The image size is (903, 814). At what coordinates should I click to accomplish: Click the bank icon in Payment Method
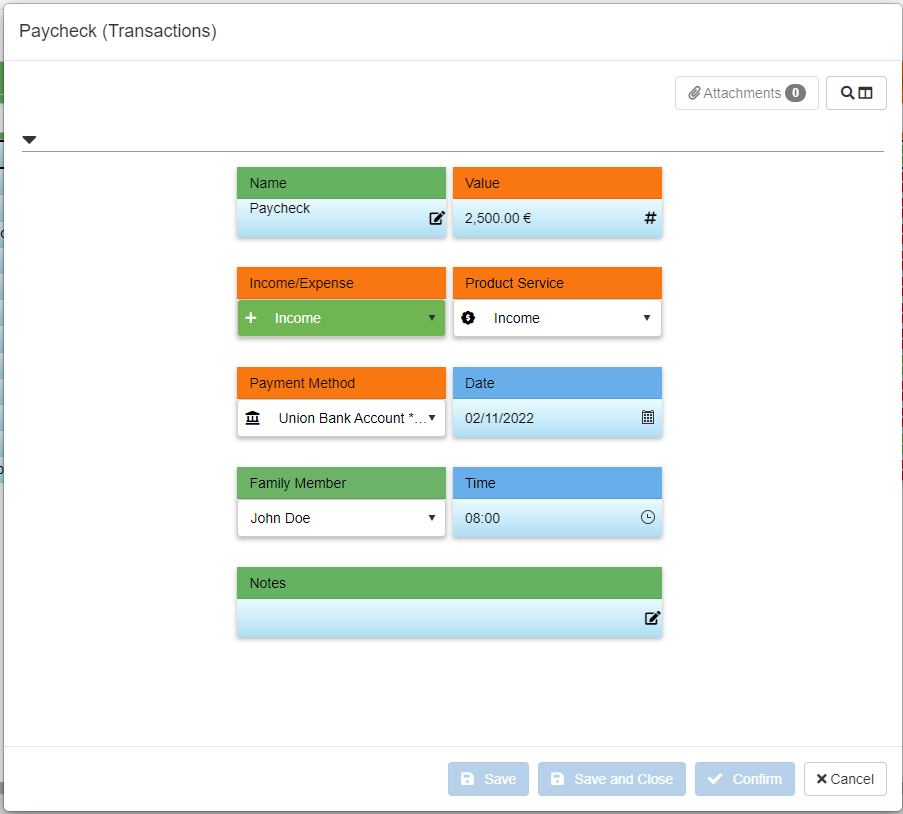pyautogui.click(x=253, y=418)
